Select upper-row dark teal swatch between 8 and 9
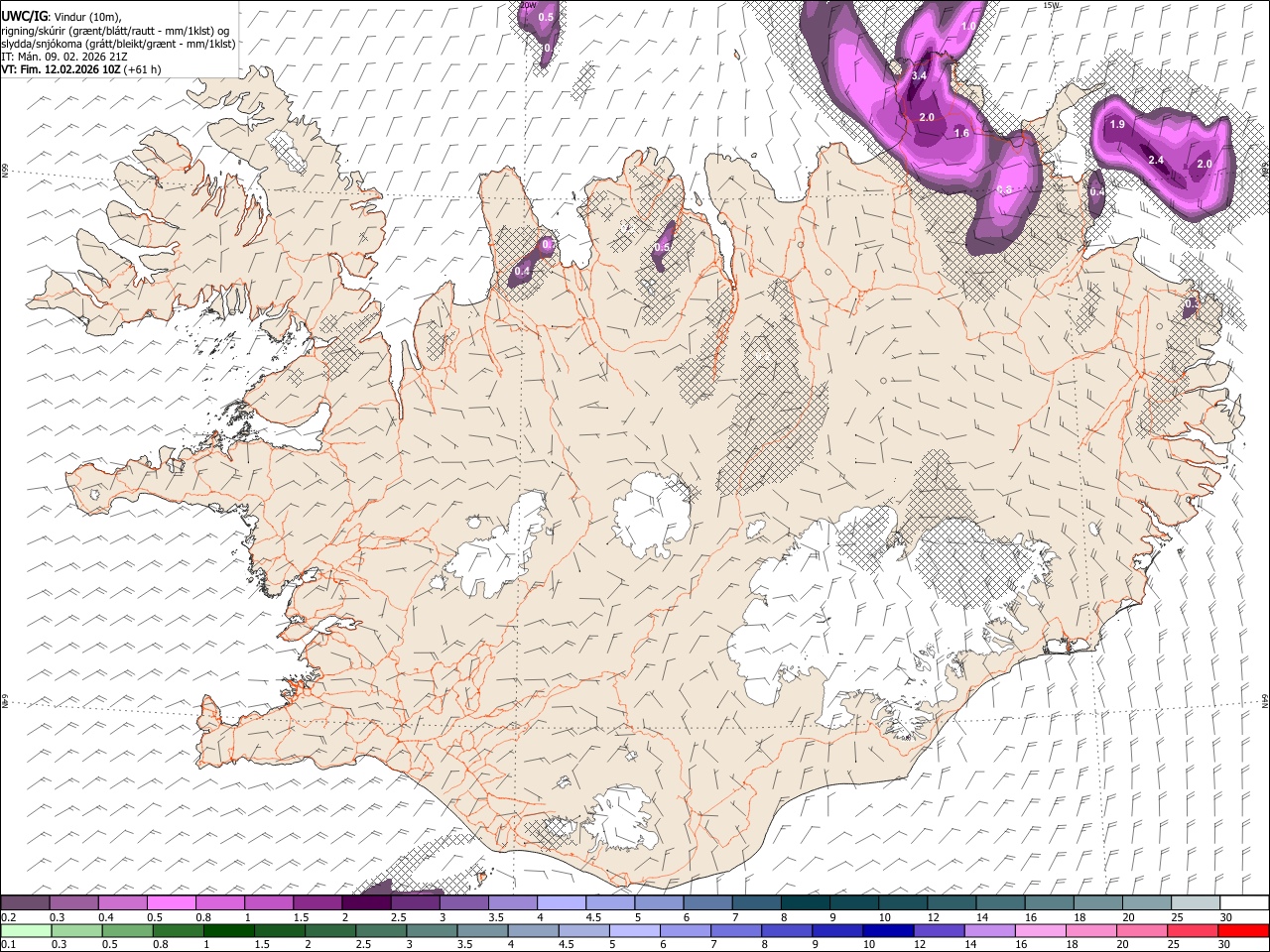 coord(805,902)
